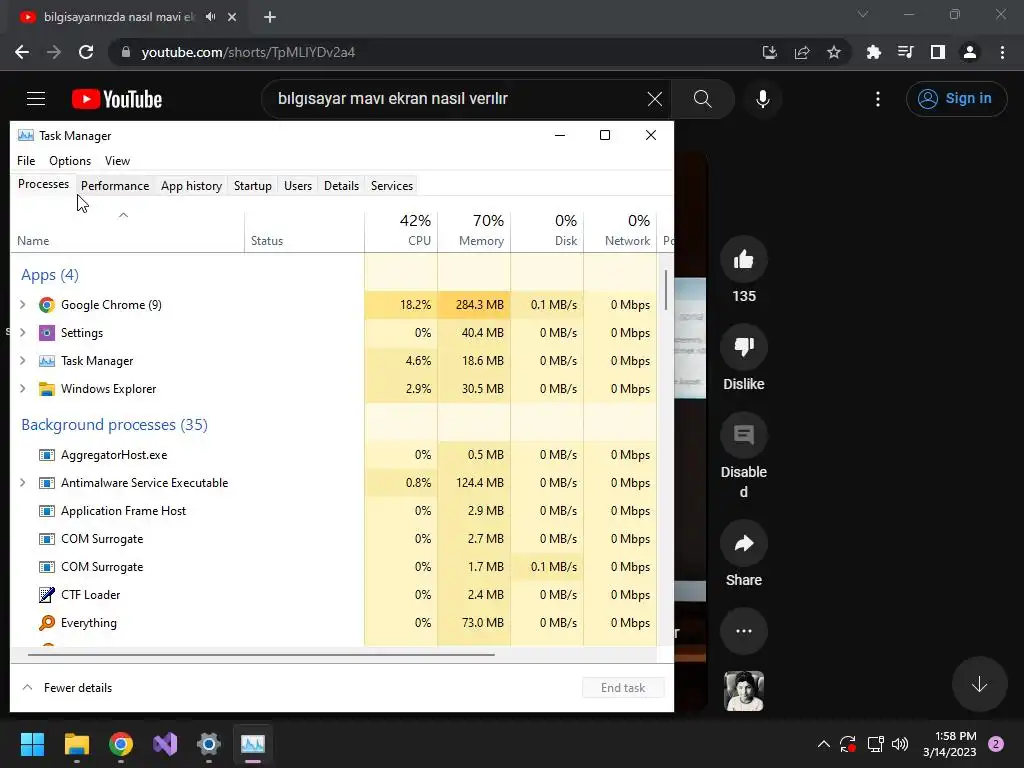Sort by Name column header
The width and height of the screenshot is (1024, 768).
pyautogui.click(x=127, y=231)
